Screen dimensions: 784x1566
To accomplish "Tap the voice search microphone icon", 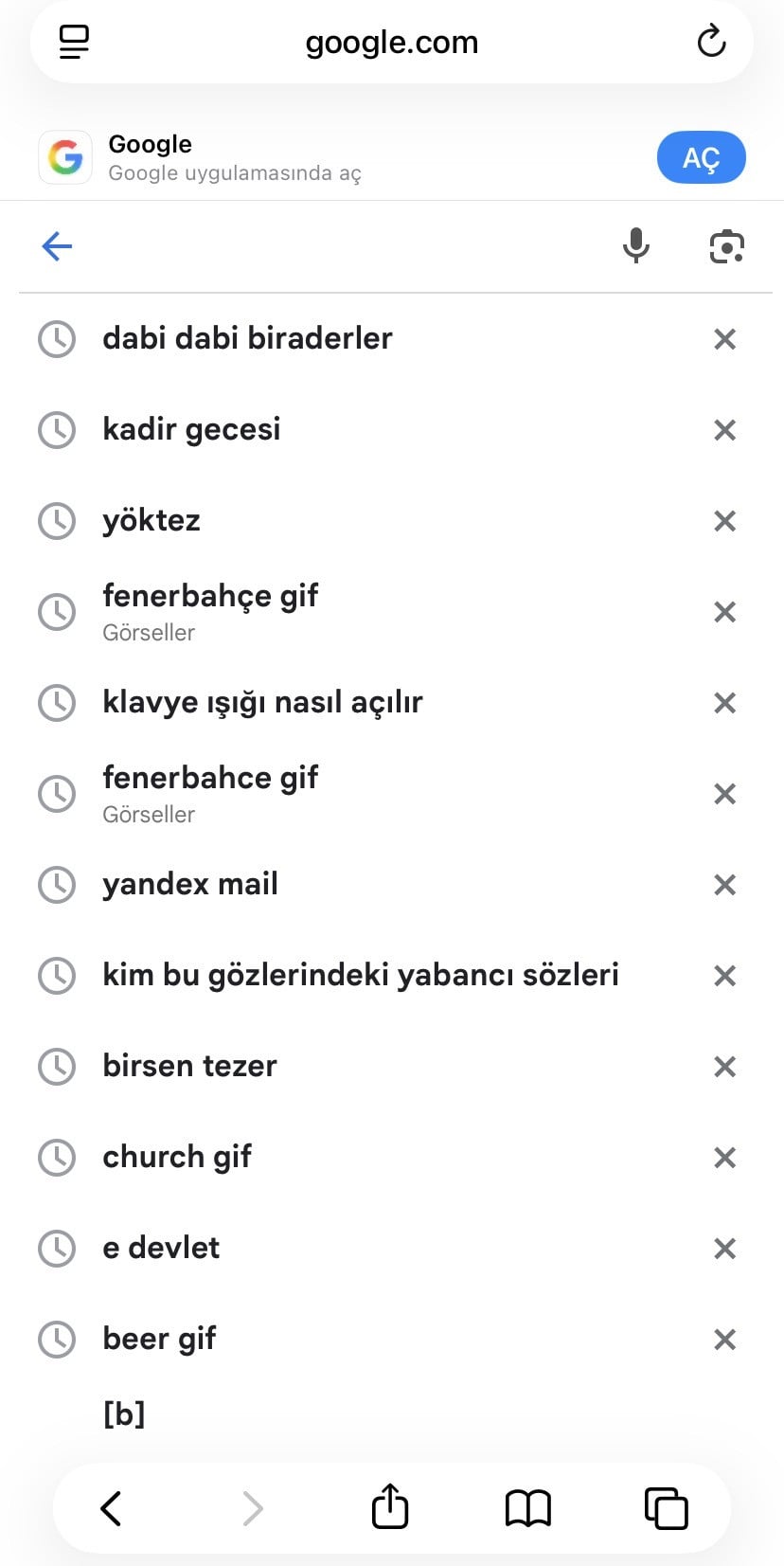I will click(635, 246).
